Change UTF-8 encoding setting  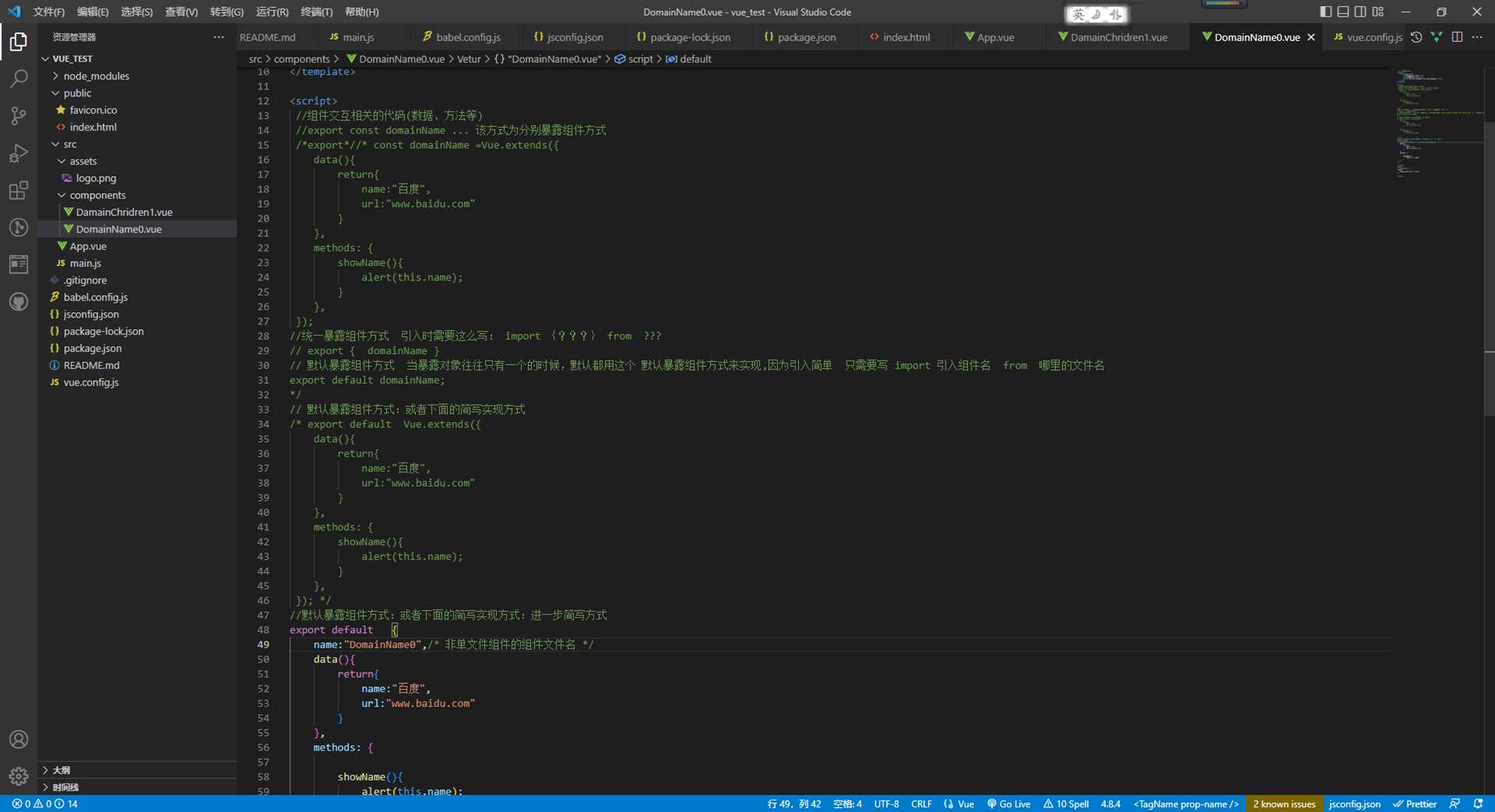(x=886, y=804)
